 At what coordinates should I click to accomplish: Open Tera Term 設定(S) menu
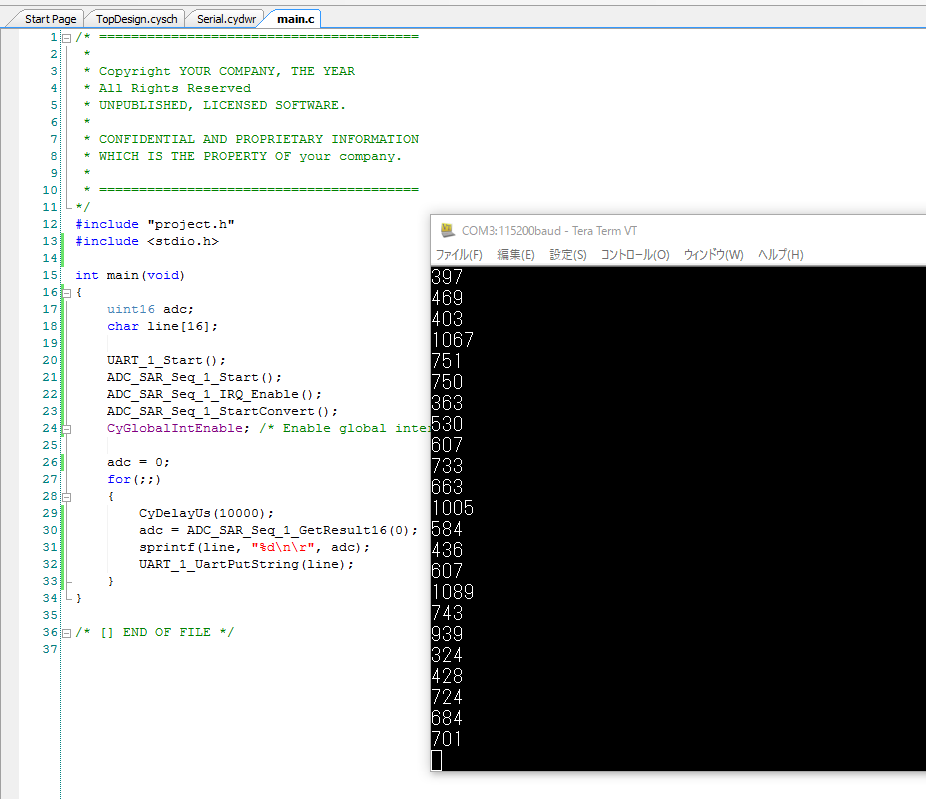tap(568, 255)
